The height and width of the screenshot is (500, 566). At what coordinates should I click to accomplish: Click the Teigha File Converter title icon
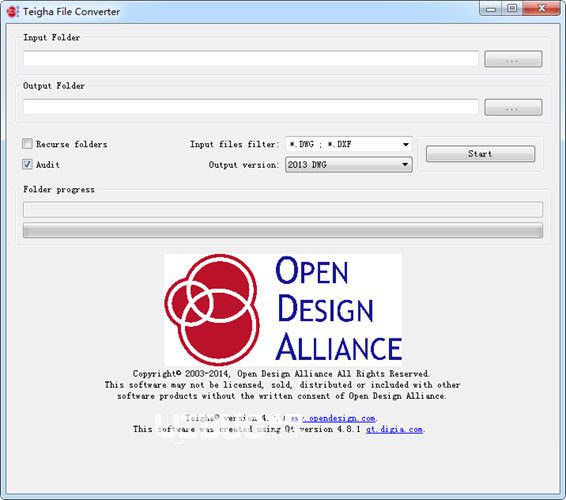tap(12, 12)
